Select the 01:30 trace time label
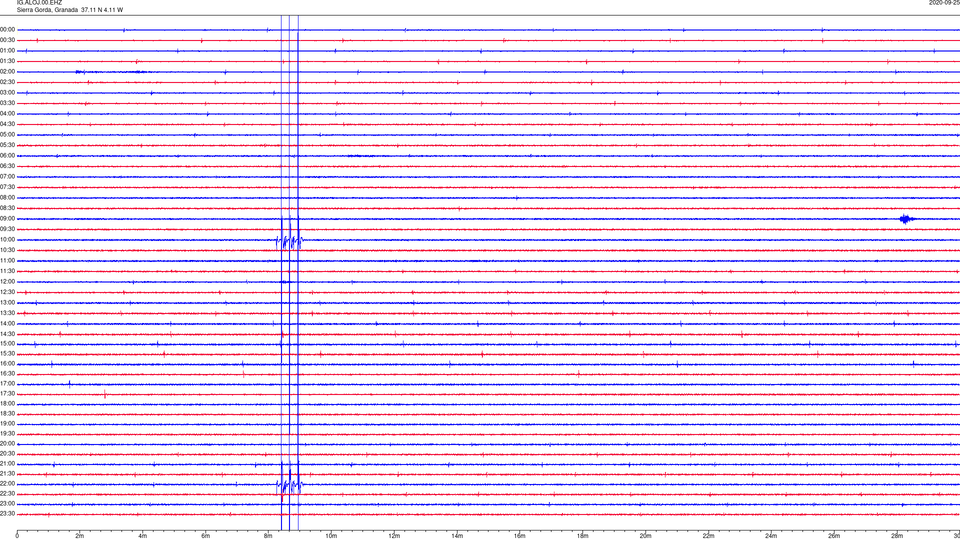 (x=8, y=61)
